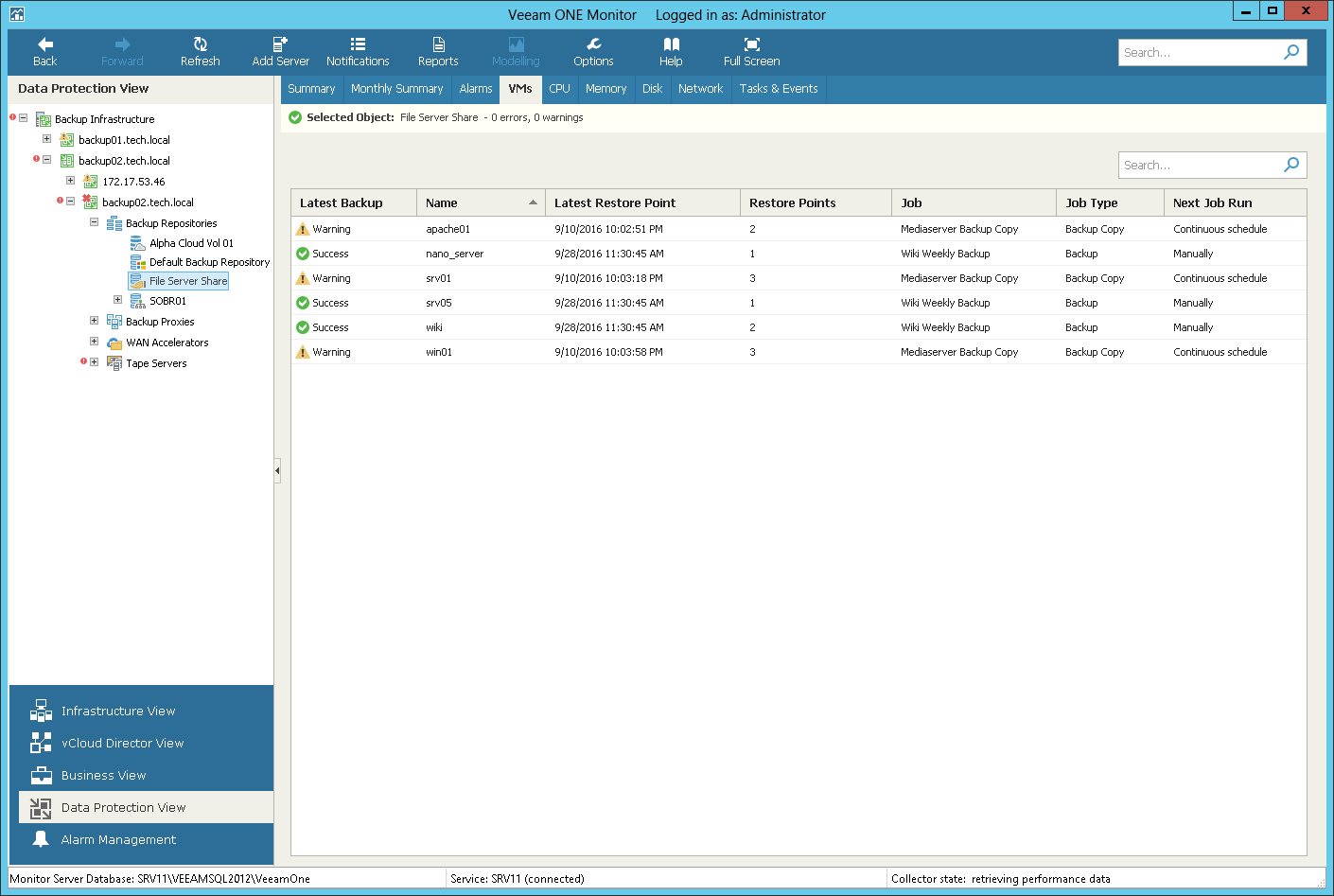Expand the SOBR01 node

117,300
